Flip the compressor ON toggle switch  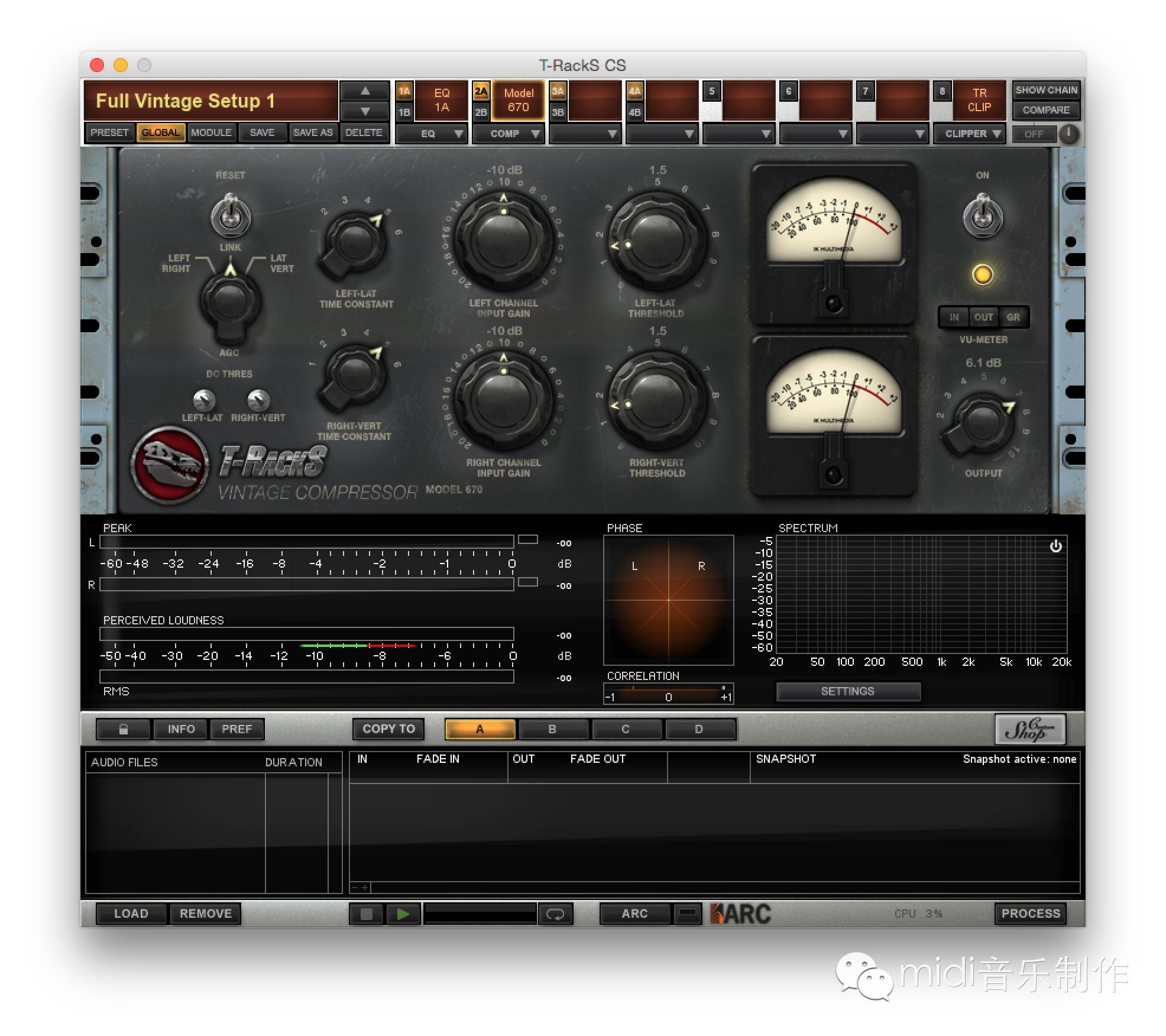[x=983, y=215]
